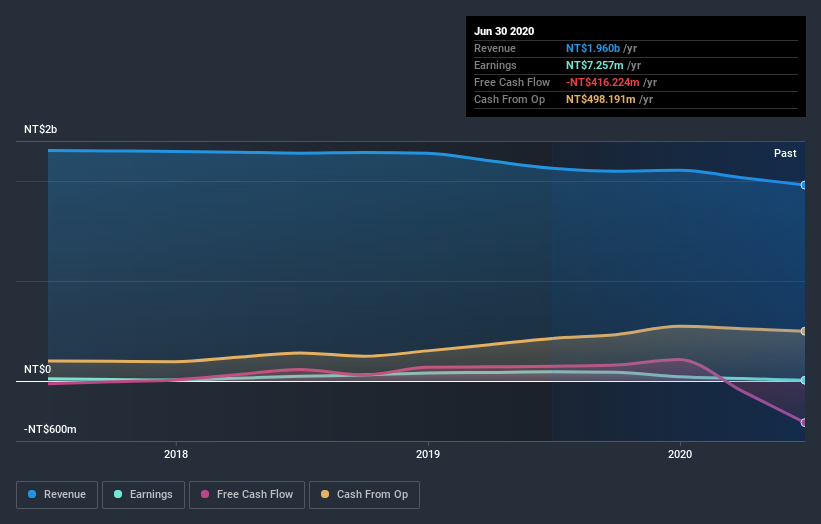Click the Cash From Op label in tooltip
Viewport: 821px width, 524px height.
click(x=509, y=99)
